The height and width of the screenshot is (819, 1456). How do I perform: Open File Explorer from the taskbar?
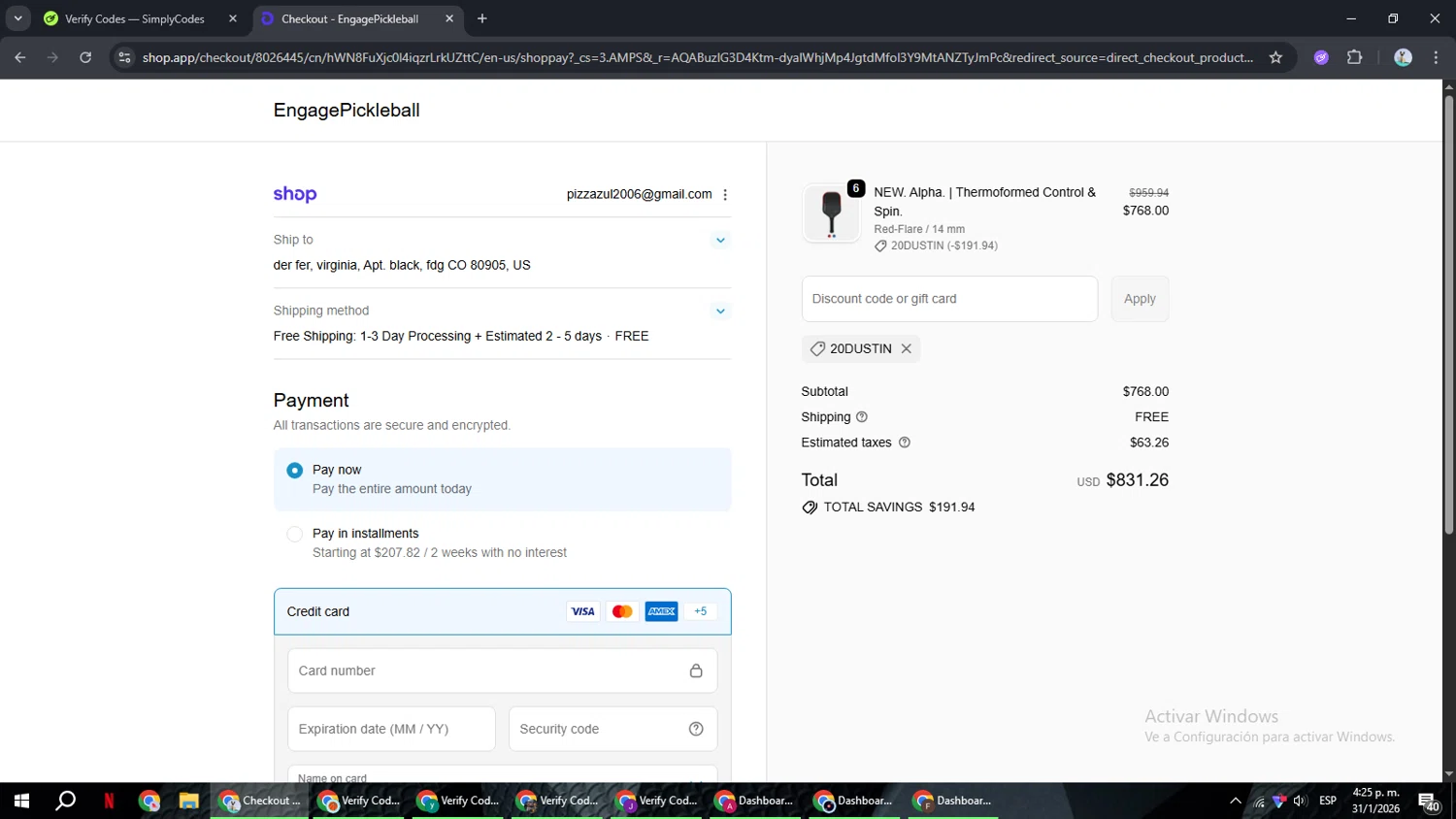pos(188,801)
